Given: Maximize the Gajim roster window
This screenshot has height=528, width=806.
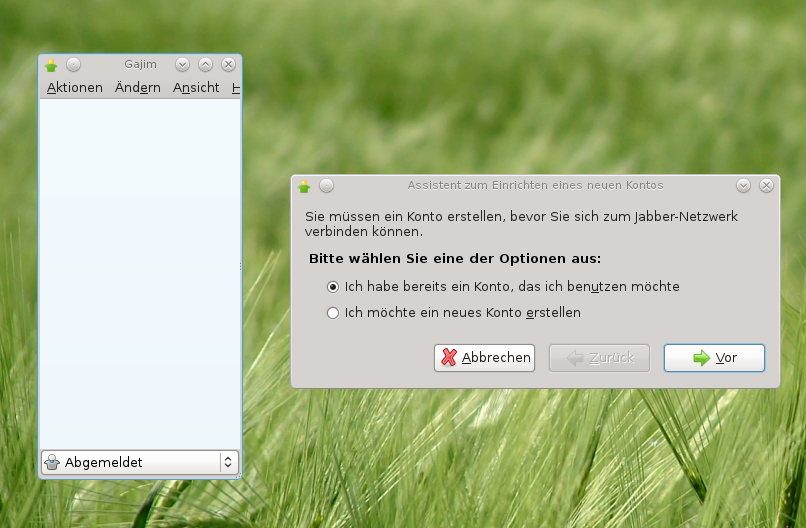Looking at the screenshot, I should [x=205, y=65].
